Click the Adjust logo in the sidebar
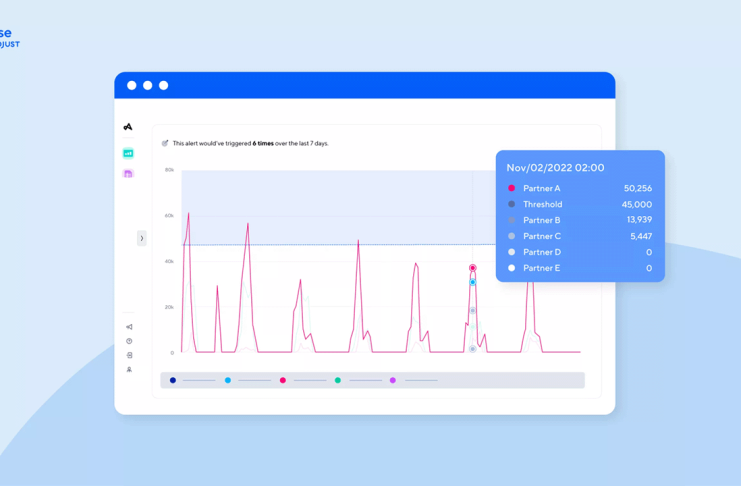This screenshot has height=486, width=741. [128, 127]
